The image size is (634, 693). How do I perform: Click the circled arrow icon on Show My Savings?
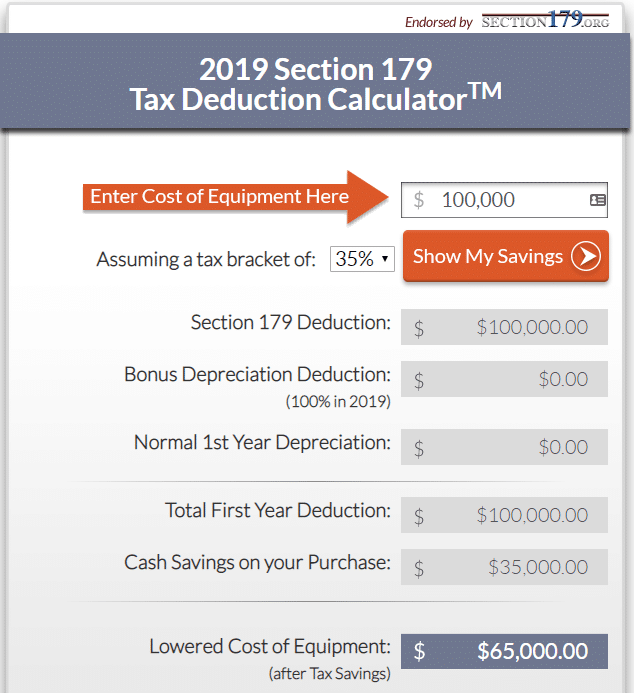pyautogui.click(x=586, y=257)
